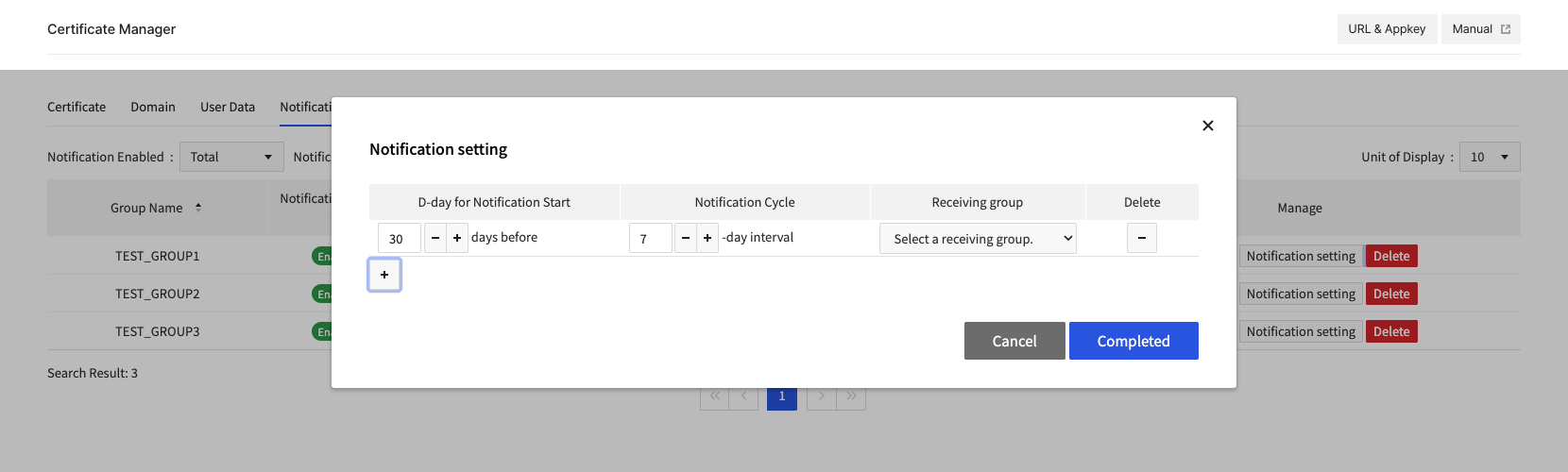
Task: Click the Completed button
Action: tap(1133, 341)
